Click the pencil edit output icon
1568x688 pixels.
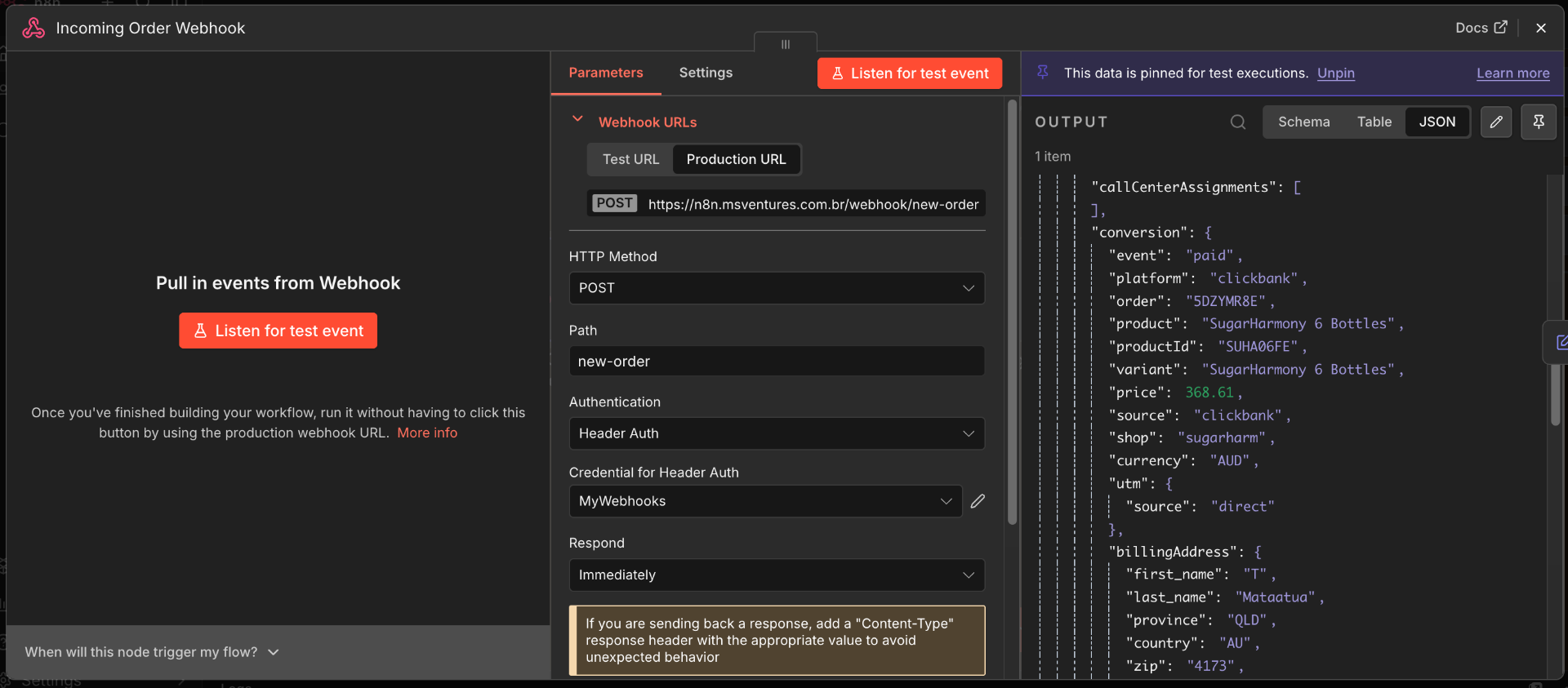pos(1496,122)
